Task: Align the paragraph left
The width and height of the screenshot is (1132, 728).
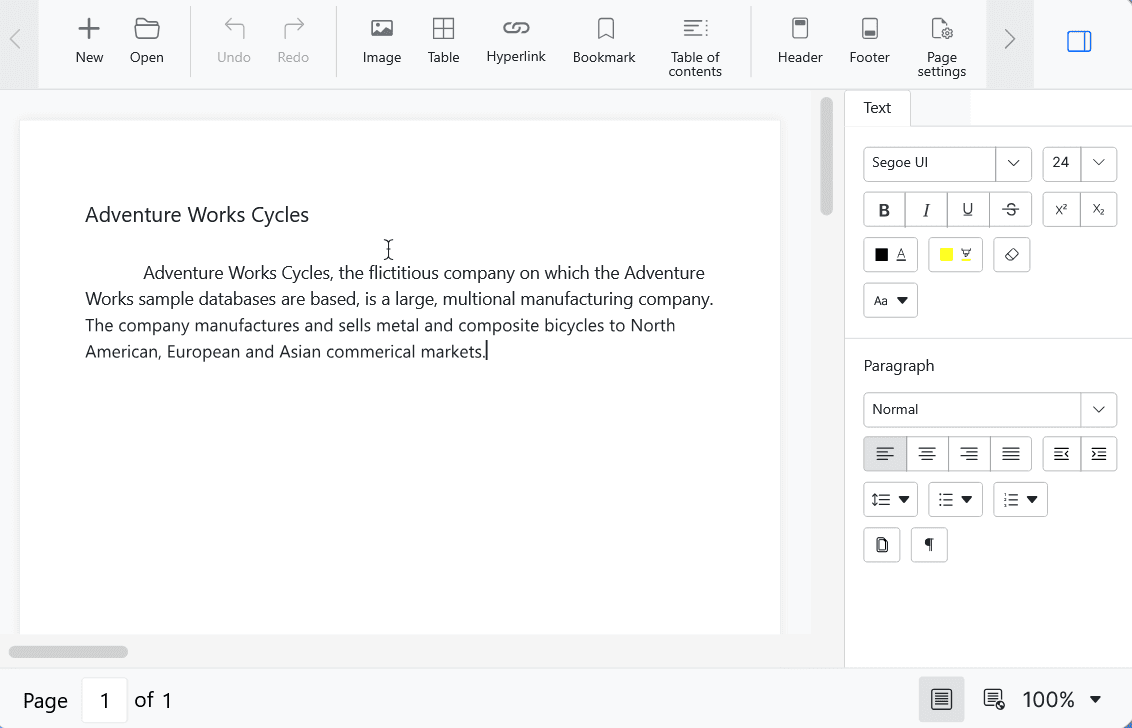Action: [885, 454]
